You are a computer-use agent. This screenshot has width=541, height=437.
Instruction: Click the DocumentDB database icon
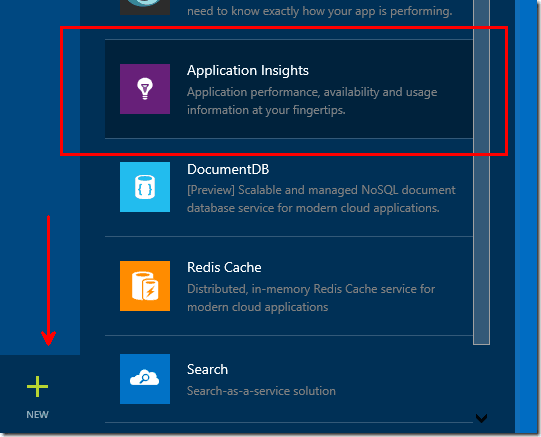pyautogui.click(x=145, y=187)
